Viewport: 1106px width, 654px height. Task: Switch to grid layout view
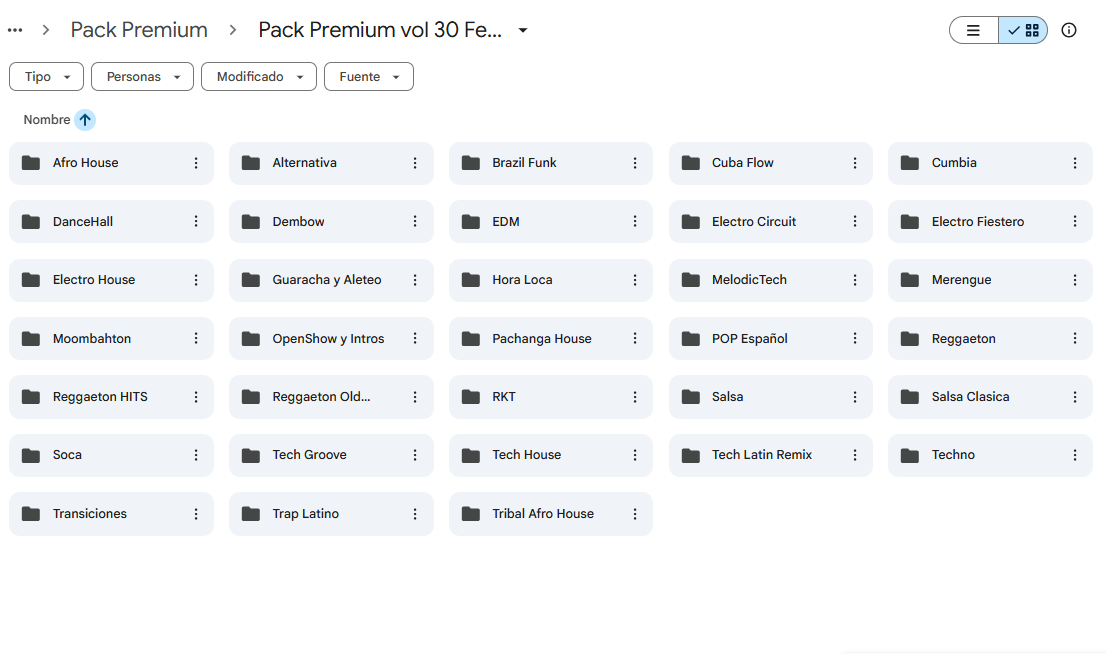click(1023, 30)
